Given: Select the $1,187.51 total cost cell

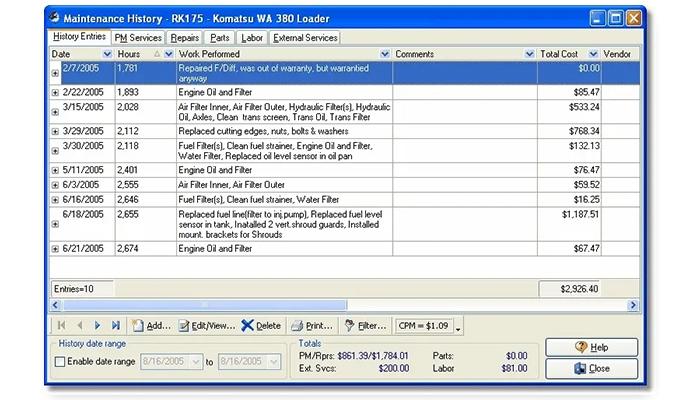Looking at the screenshot, I should [569, 224].
